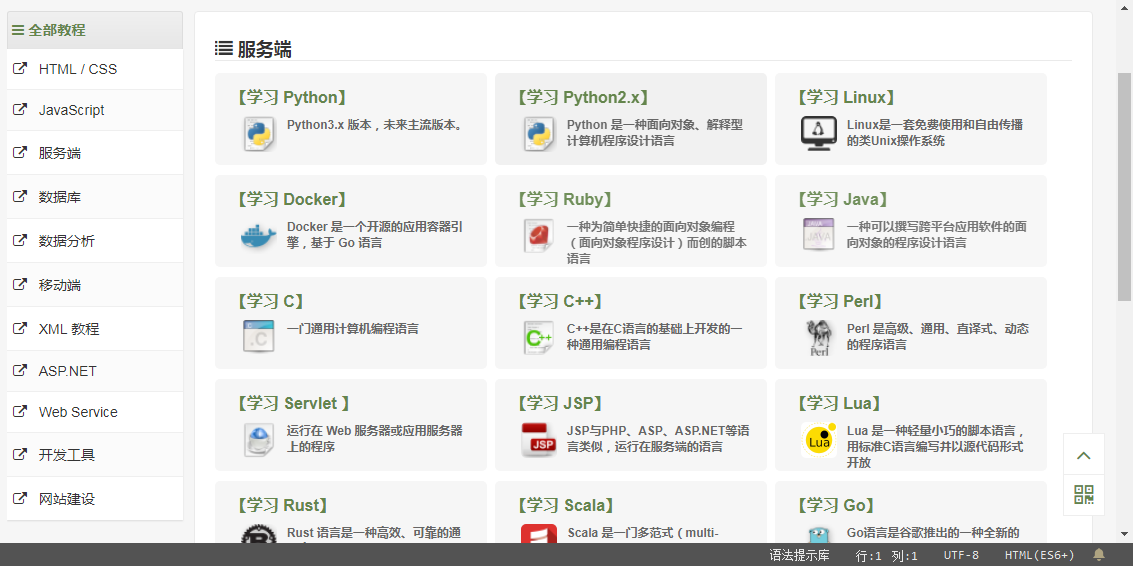Click the QR code icon button
The image size is (1133, 566).
(x=1084, y=495)
